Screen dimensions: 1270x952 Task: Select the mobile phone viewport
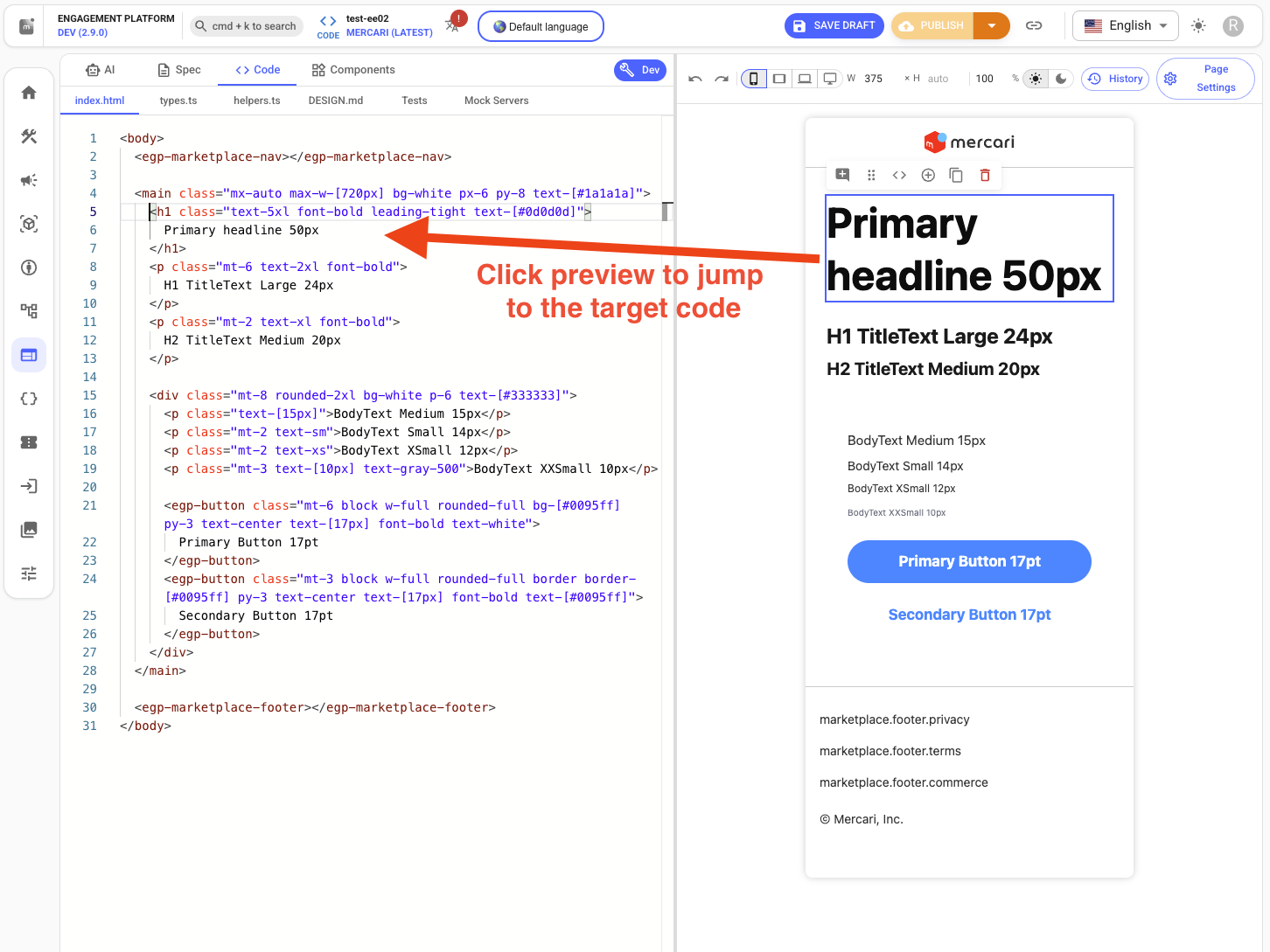pyautogui.click(x=753, y=79)
